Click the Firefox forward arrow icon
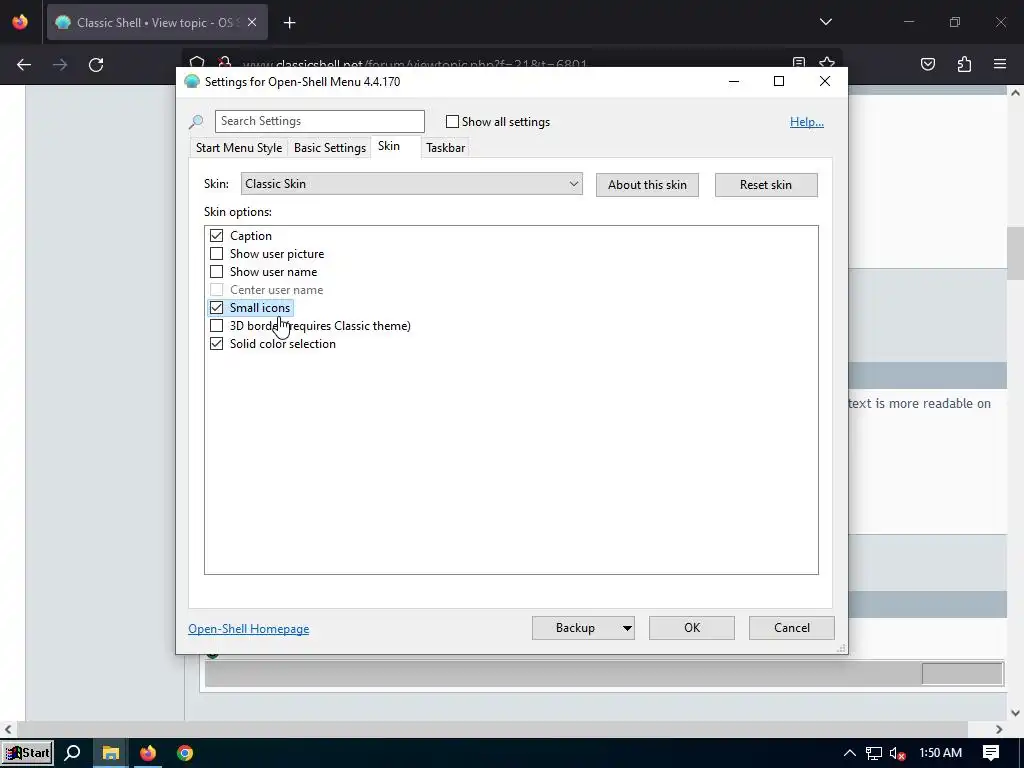This screenshot has width=1024, height=768. [60, 65]
